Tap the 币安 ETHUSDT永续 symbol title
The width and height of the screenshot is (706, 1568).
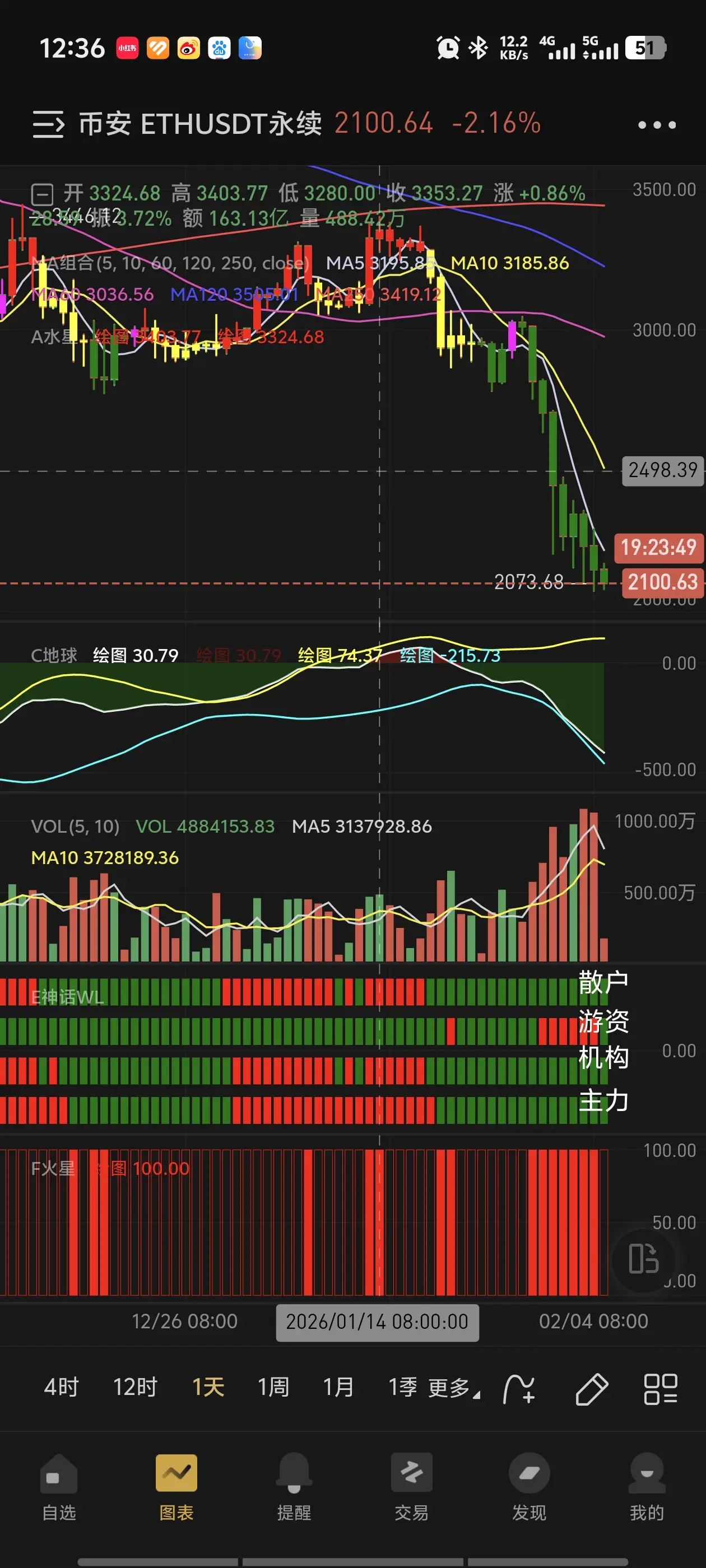pos(201,124)
